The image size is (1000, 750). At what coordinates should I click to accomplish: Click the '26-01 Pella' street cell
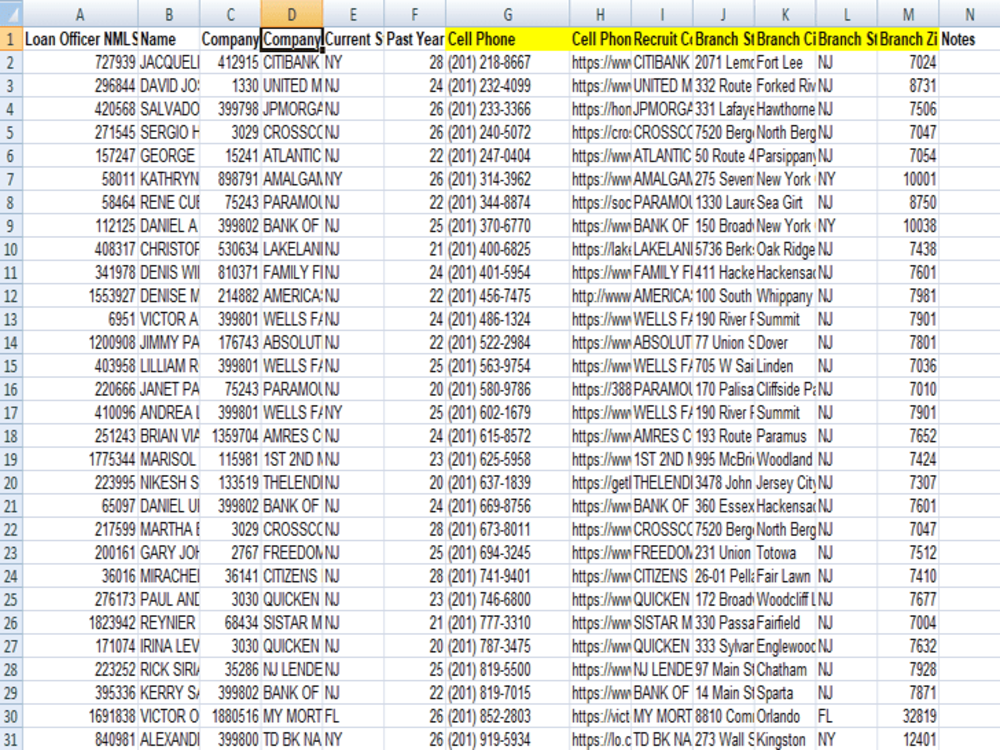pos(724,577)
